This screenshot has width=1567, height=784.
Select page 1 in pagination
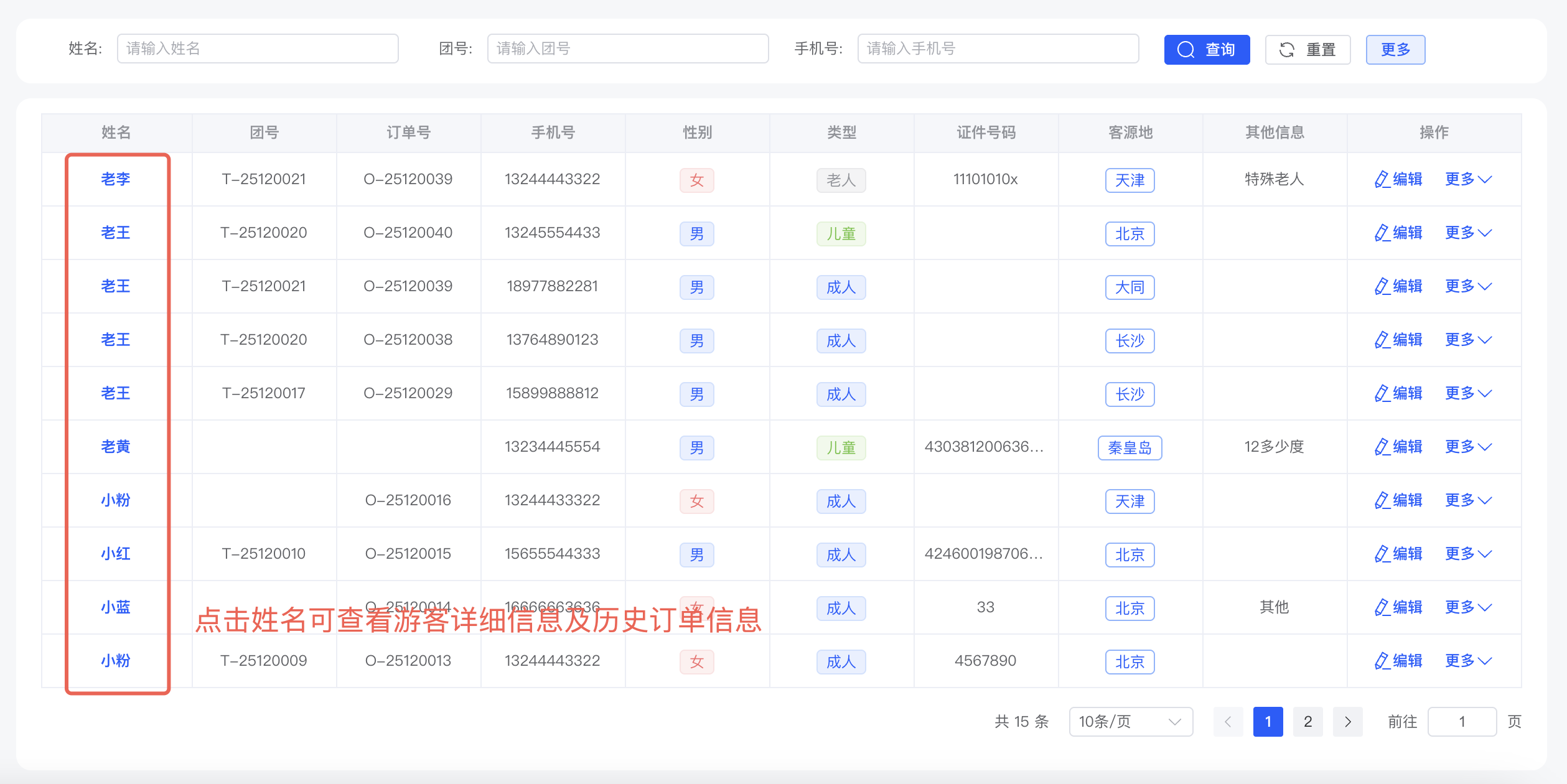point(1268,722)
